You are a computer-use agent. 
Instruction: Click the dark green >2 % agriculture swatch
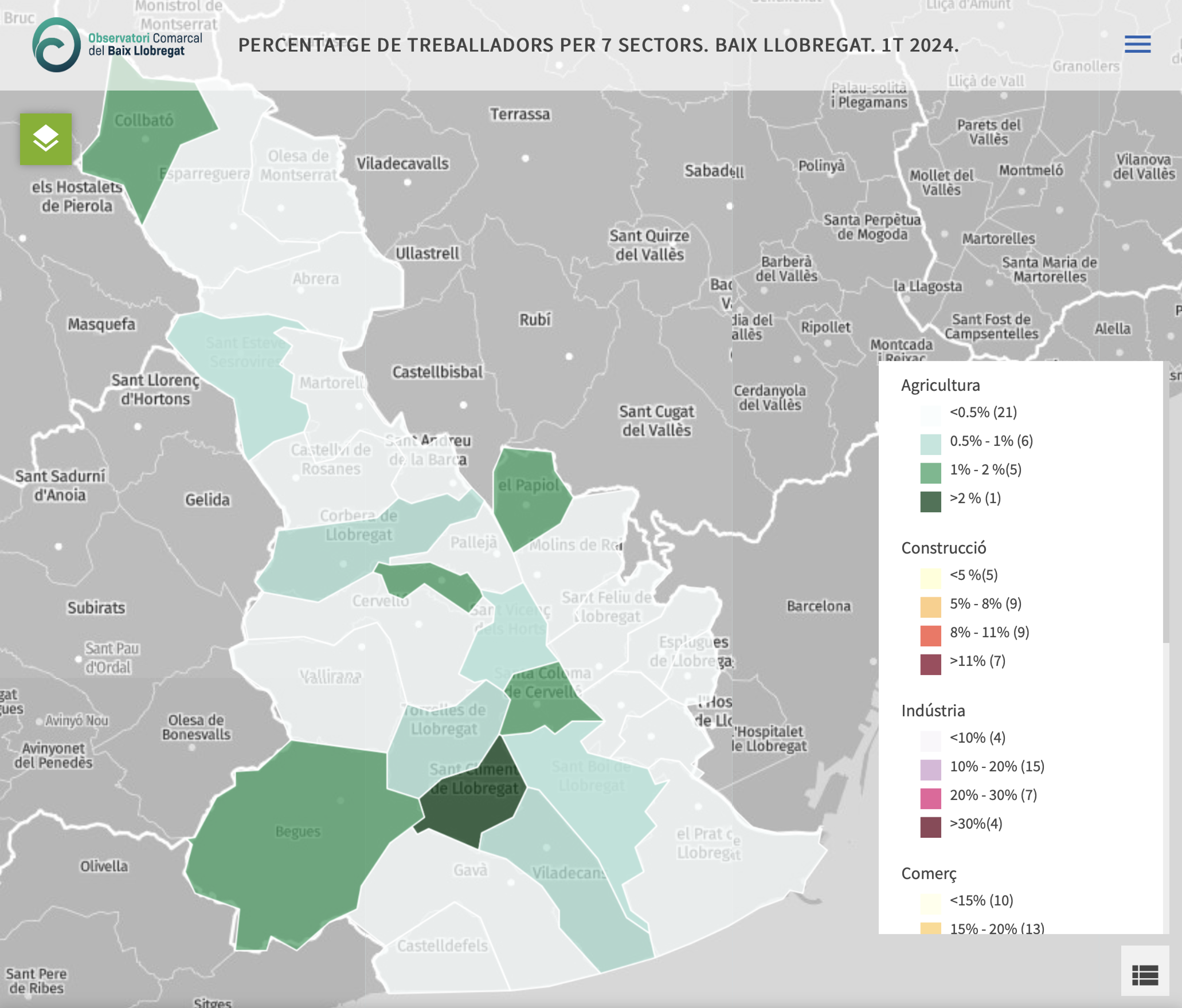[x=930, y=501]
